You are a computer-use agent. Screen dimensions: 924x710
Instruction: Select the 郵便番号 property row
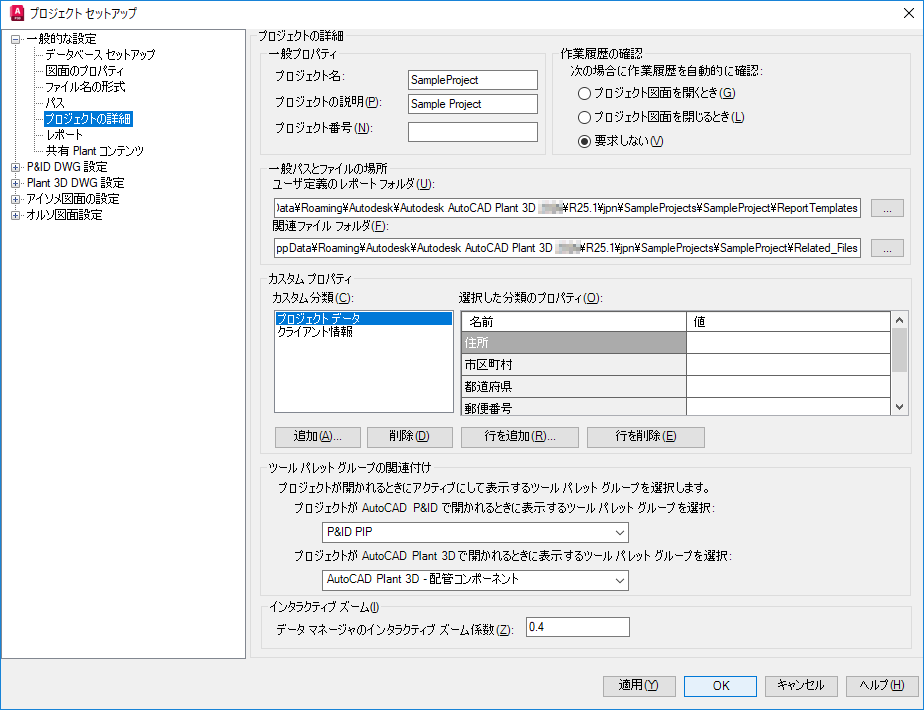[x=574, y=407]
